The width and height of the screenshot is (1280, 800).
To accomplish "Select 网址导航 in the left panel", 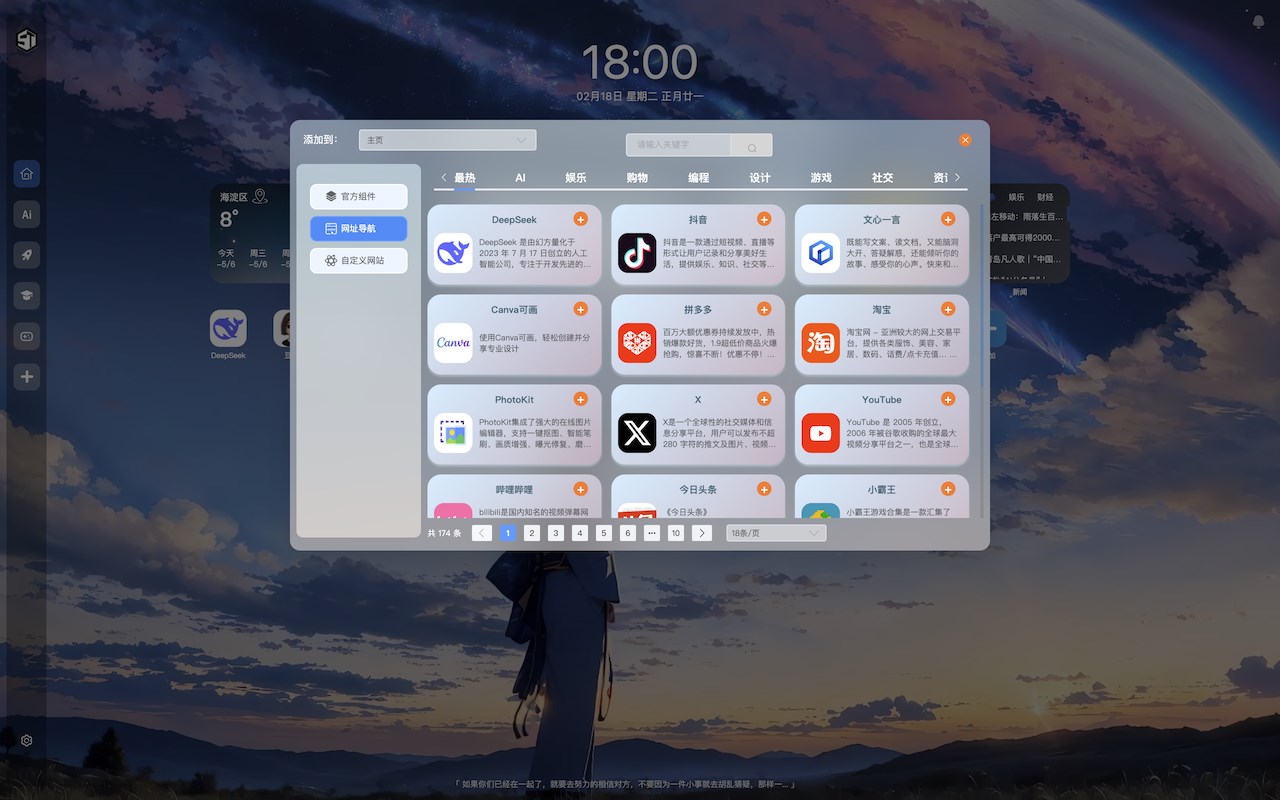I will tap(358, 228).
